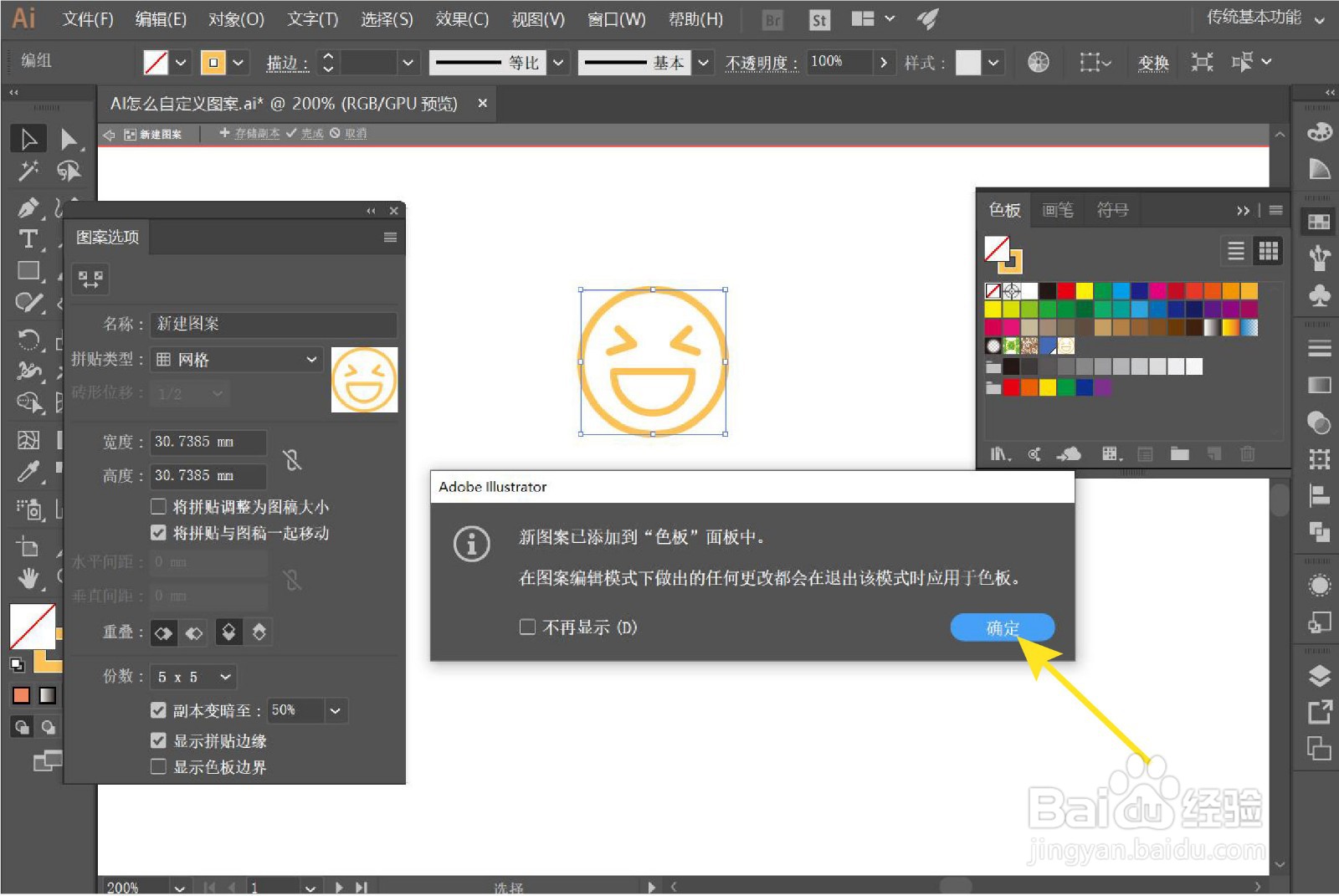Uncheck 将拼贴与图稿一起移动 option
Viewport: 1339px width, 896px height.
click(x=158, y=533)
